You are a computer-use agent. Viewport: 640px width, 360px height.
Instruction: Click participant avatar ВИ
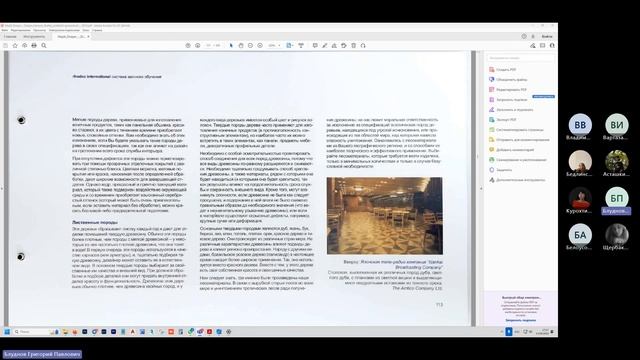(x=617, y=125)
